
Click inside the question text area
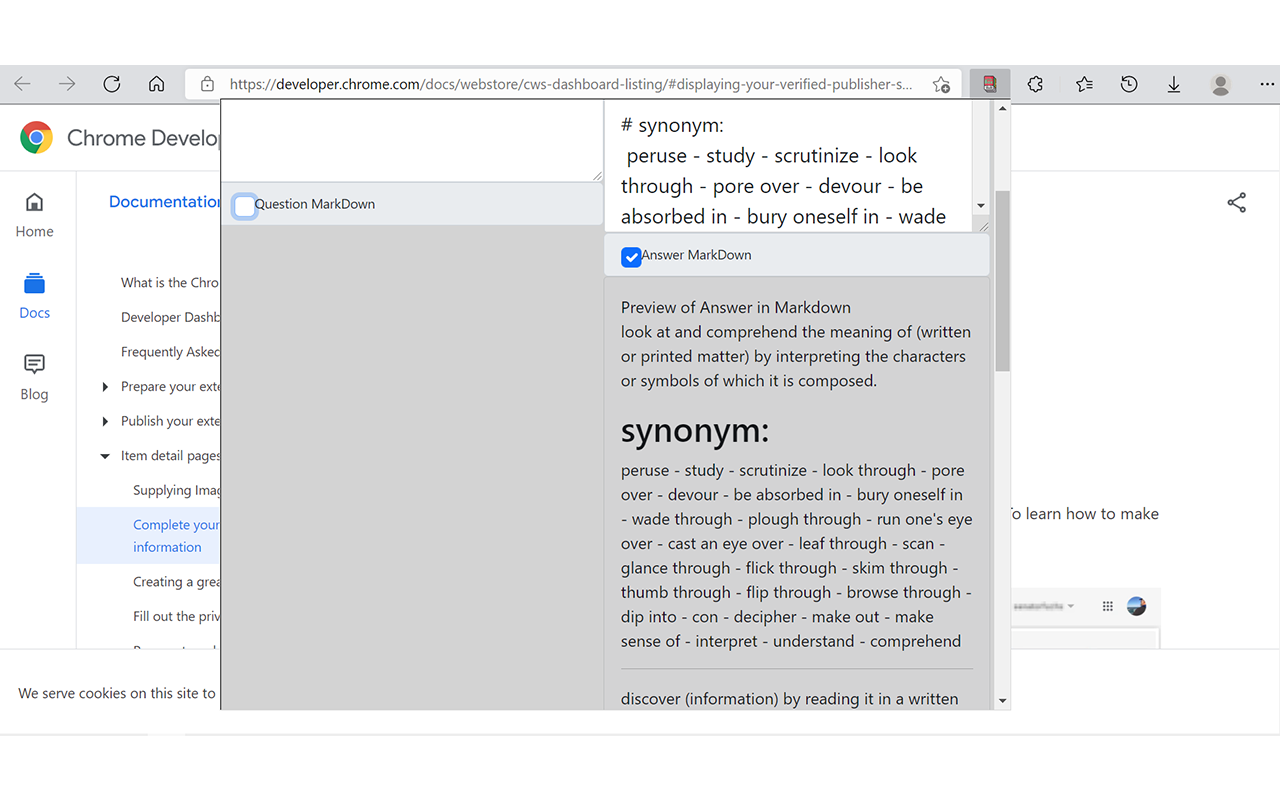click(x=412, y=140)
